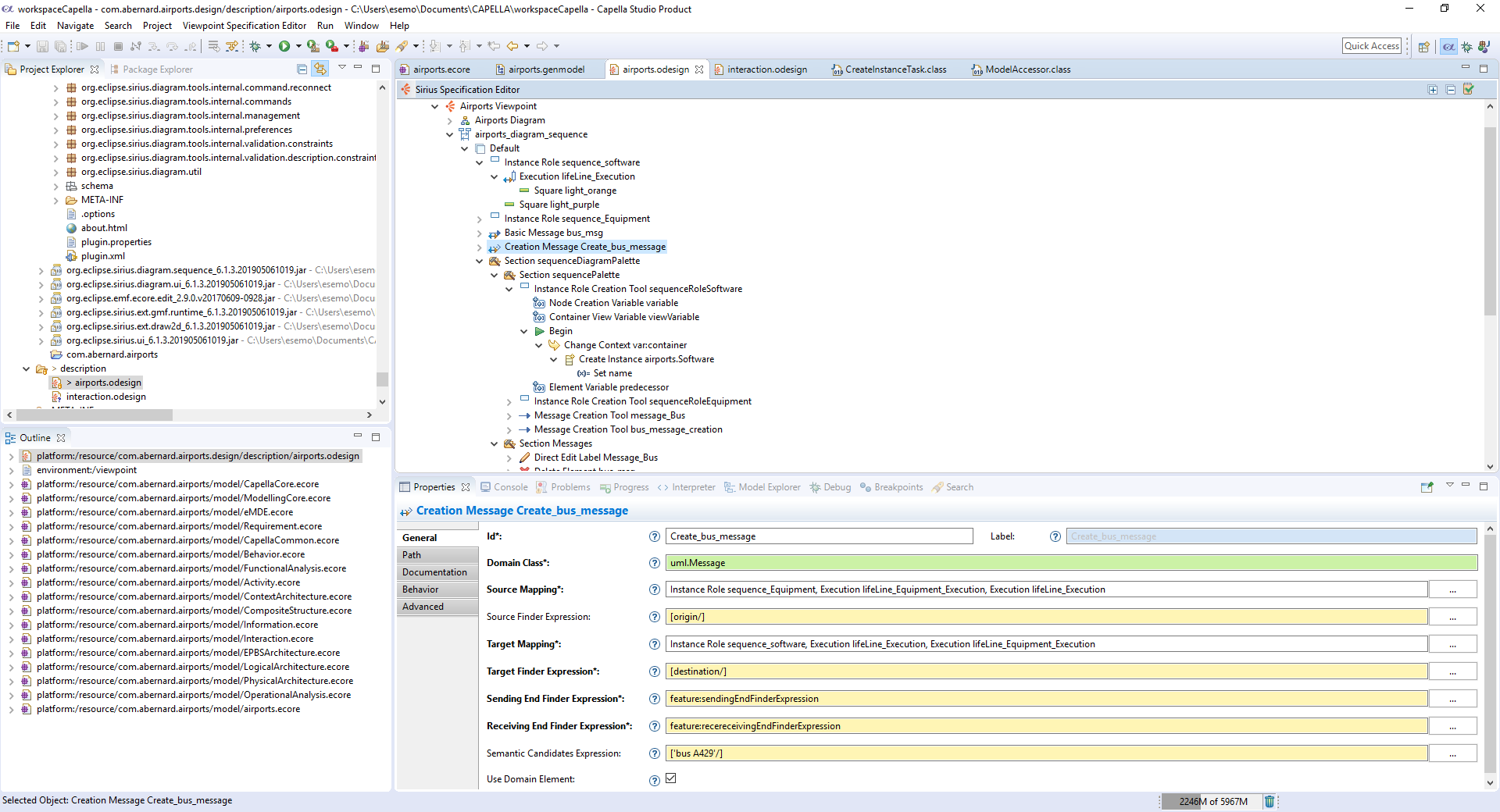Select the Behavior properties section tab
Image resolution: width=1500 pixels, height=812 pixels.
tap(437, 589)
